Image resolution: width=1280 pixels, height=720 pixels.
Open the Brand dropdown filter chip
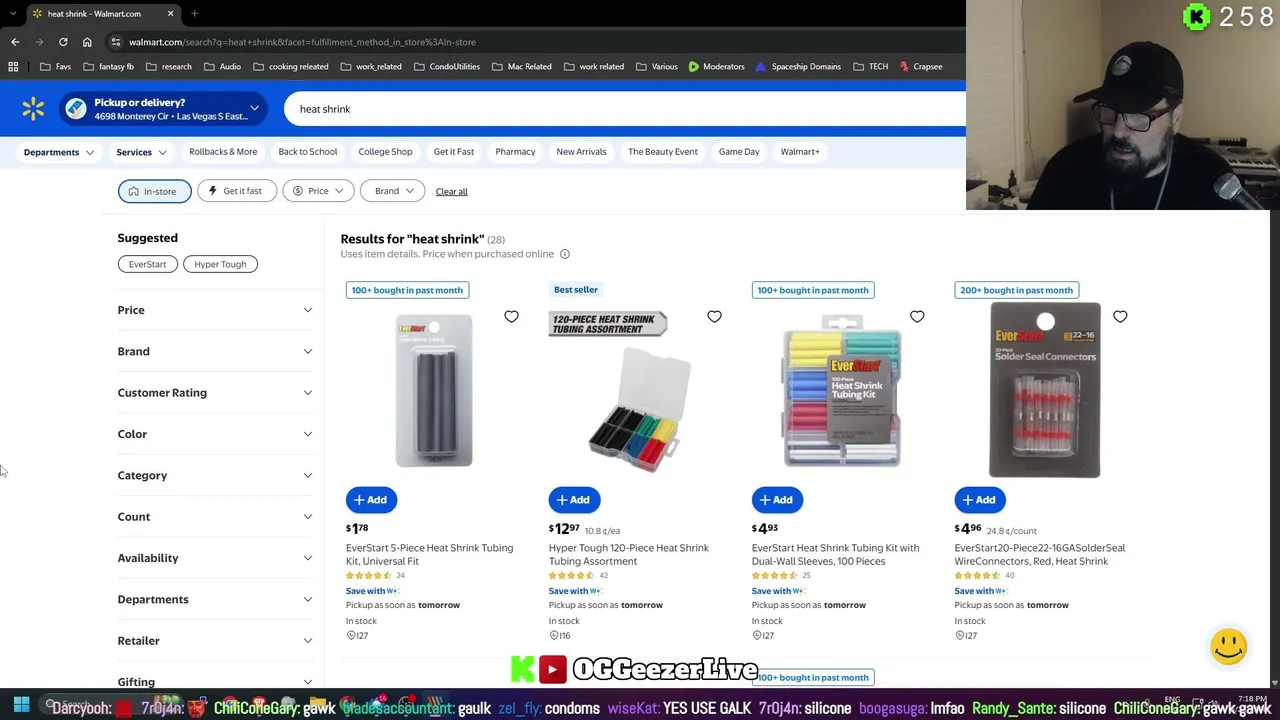point(392,191)
